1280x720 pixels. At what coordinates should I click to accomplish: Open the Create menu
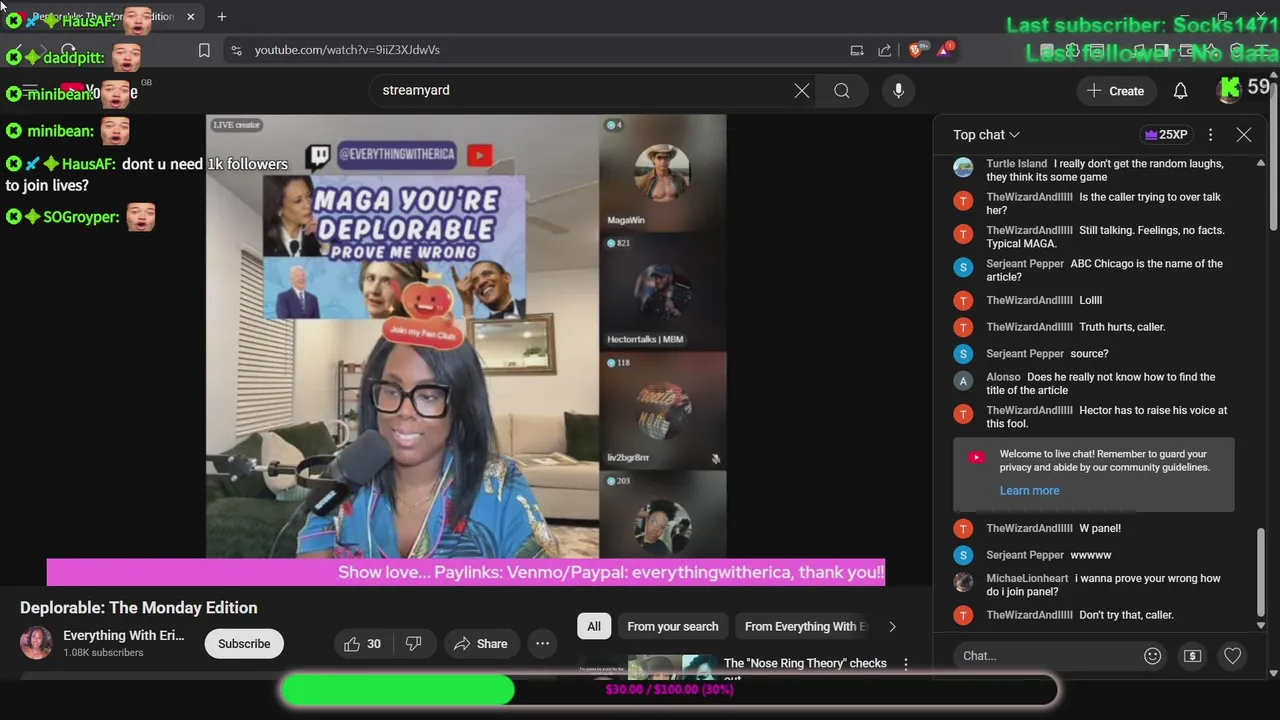[x=1116, y=91]
